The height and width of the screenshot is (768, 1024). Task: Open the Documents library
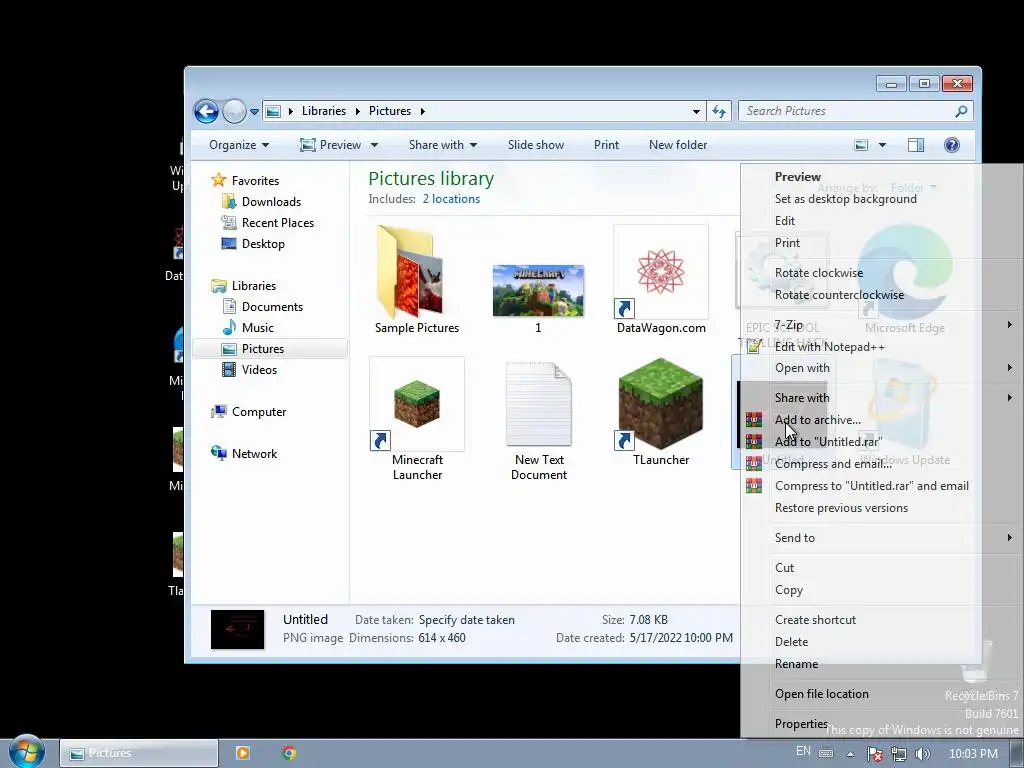[x=272, y=306]
